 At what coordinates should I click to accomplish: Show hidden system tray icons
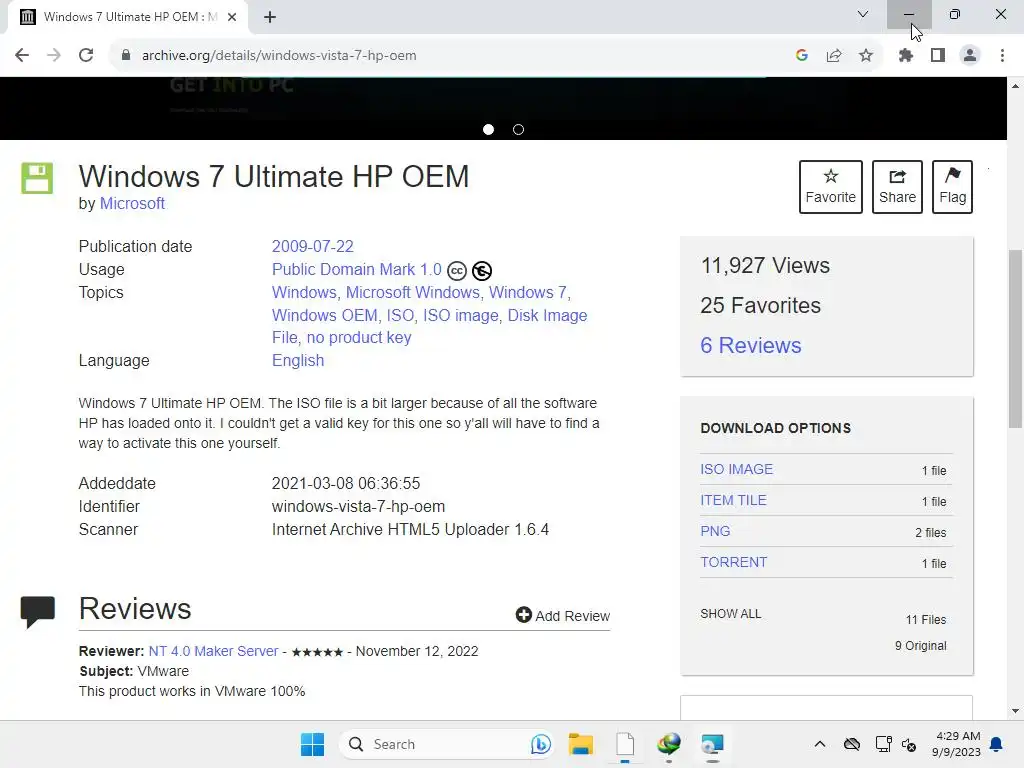(820, 744)
